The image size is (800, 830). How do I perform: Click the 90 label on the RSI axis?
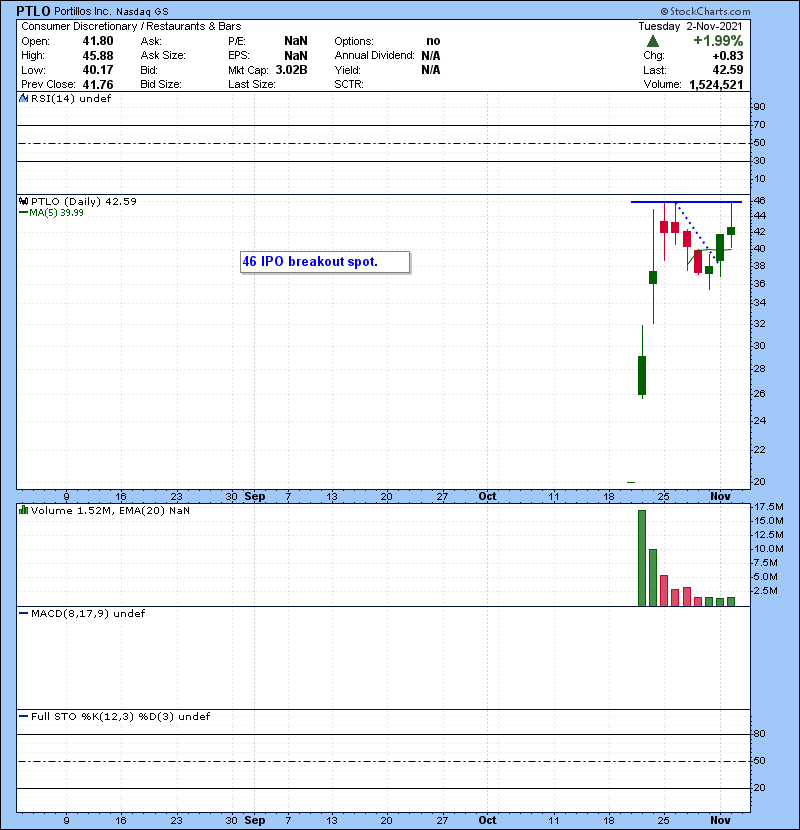point(759,107)
